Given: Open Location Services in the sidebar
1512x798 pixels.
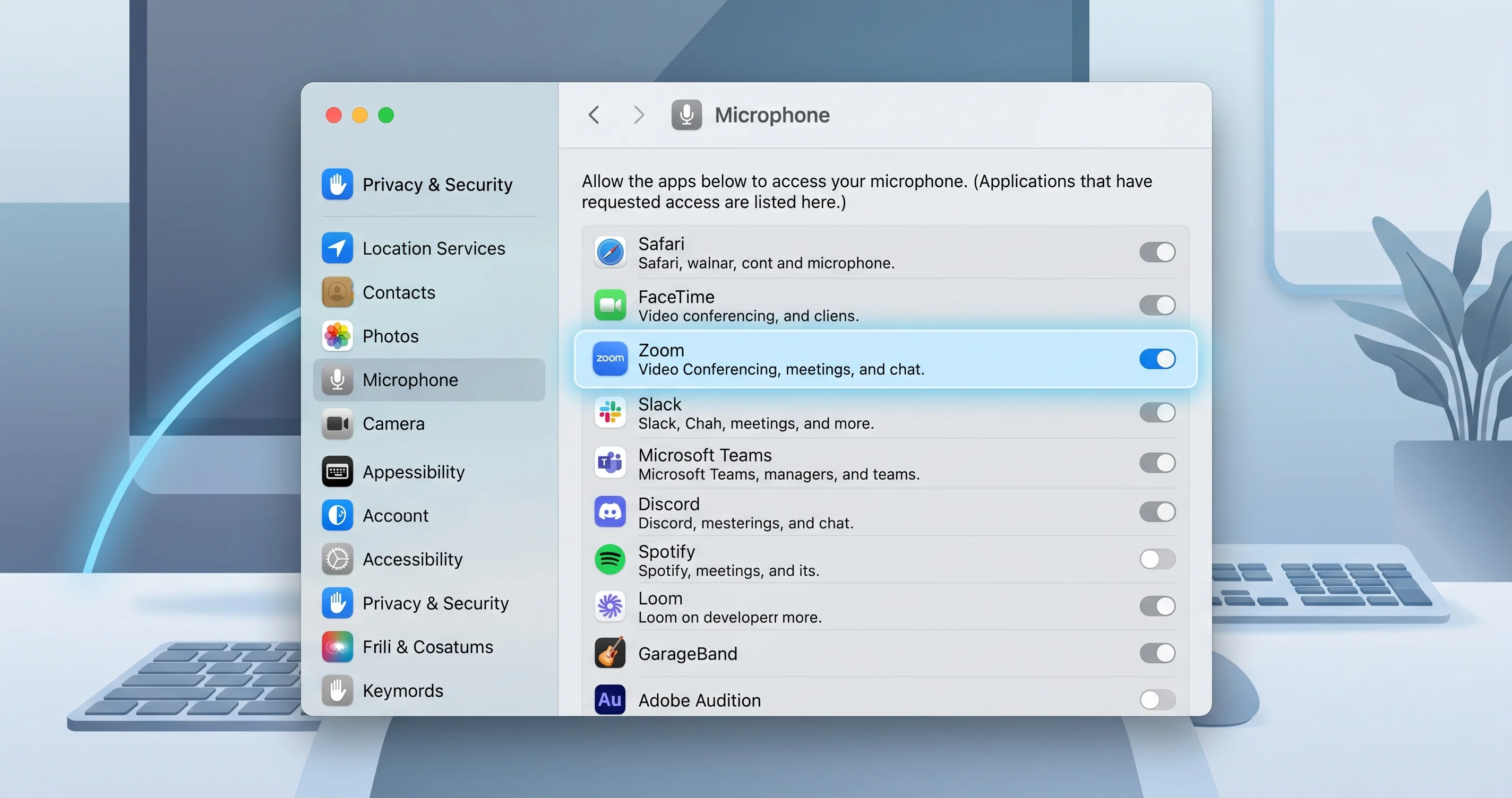Looking at the screenshot, I should 429,248.
